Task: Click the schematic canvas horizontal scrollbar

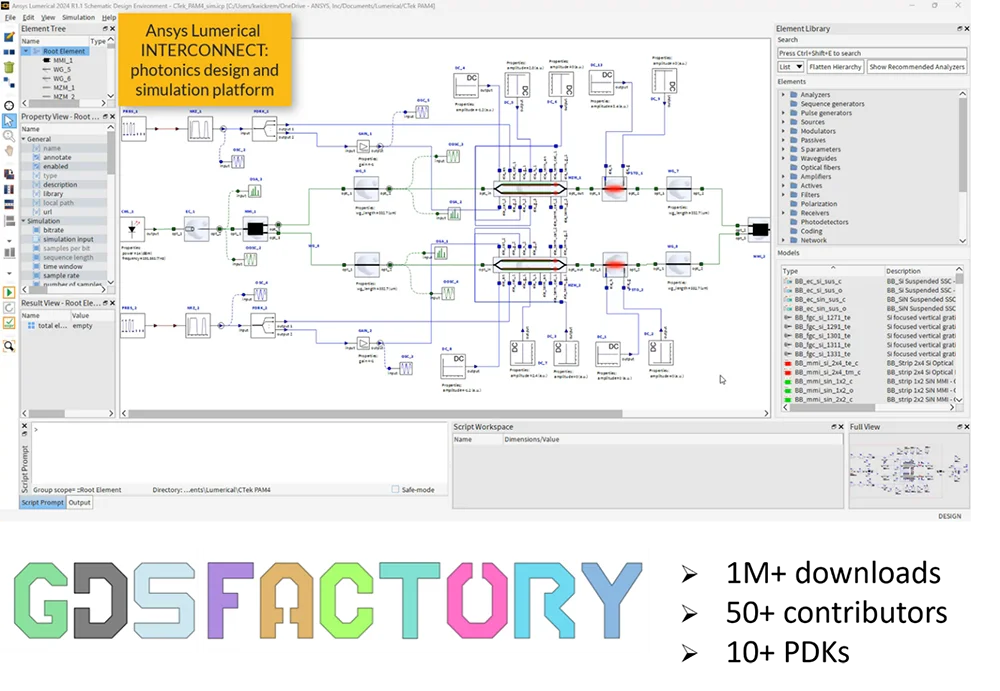Action: [x=374, y=413]
